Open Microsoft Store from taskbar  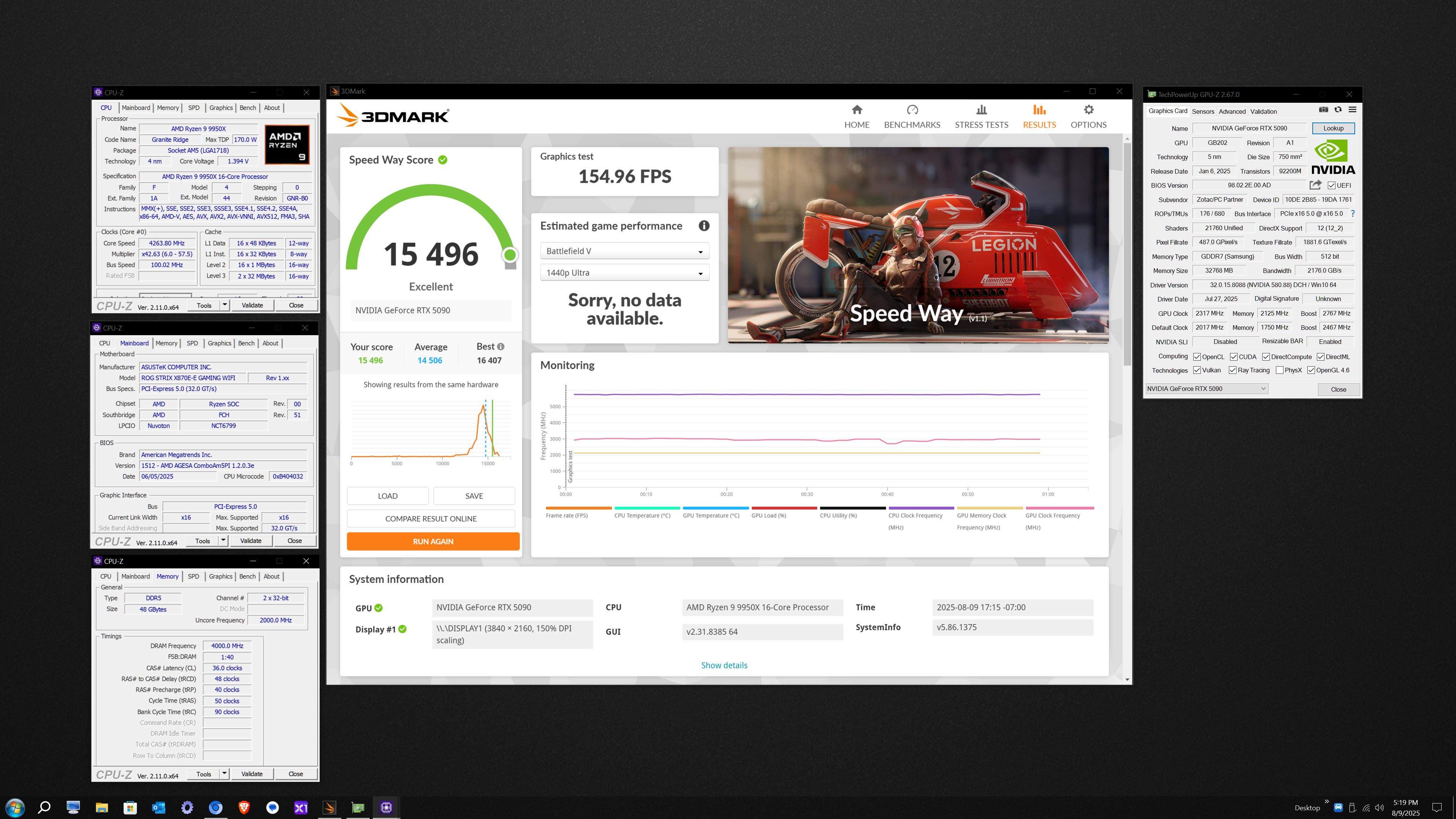(x=130, y=808)
